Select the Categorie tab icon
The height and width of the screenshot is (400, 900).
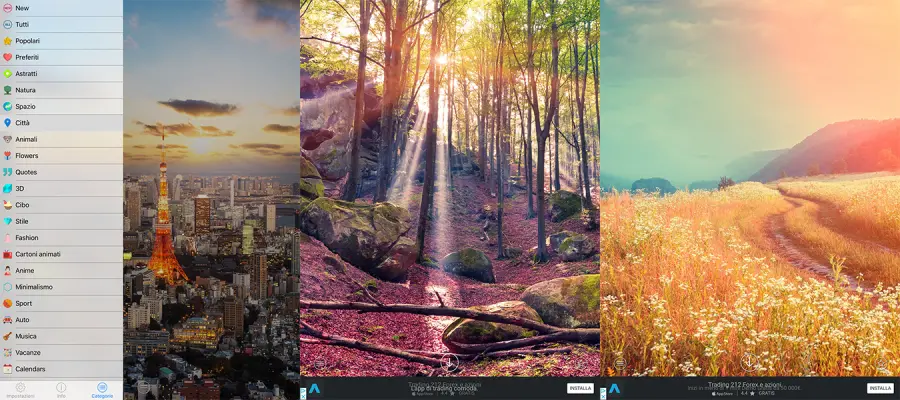click(102, 389)
